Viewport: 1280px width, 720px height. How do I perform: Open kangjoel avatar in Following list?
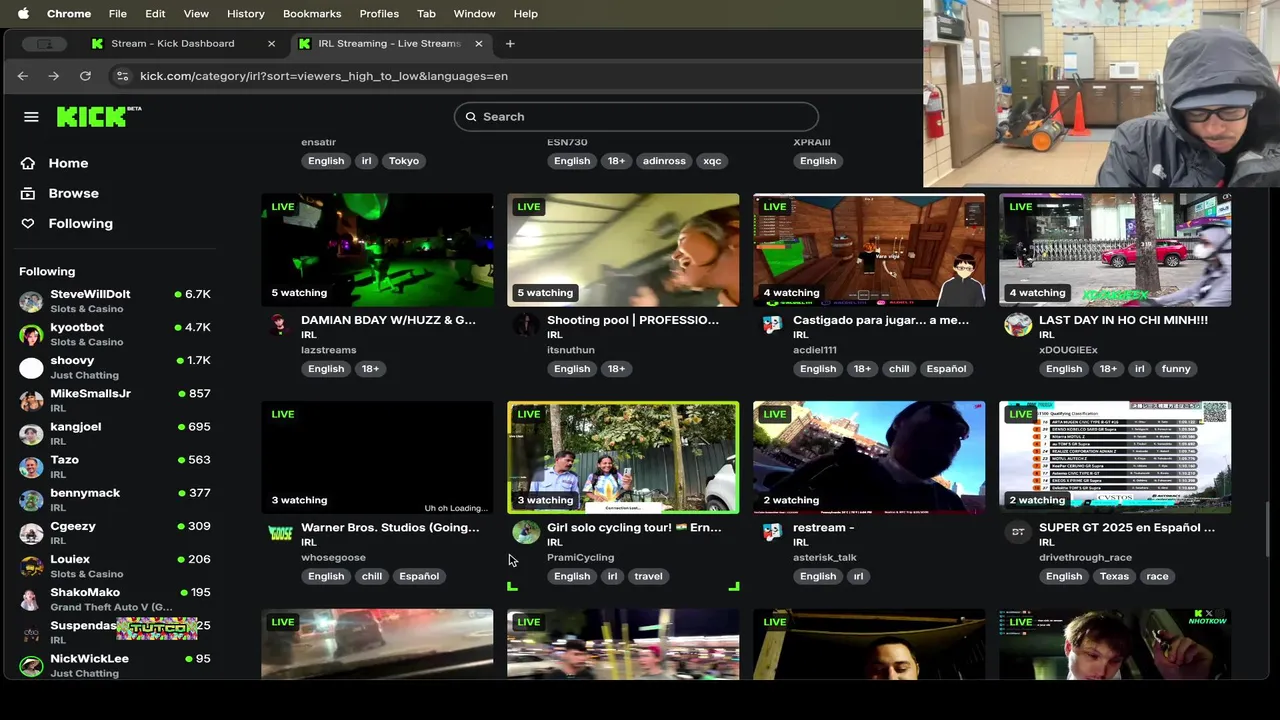pos(32,433)
